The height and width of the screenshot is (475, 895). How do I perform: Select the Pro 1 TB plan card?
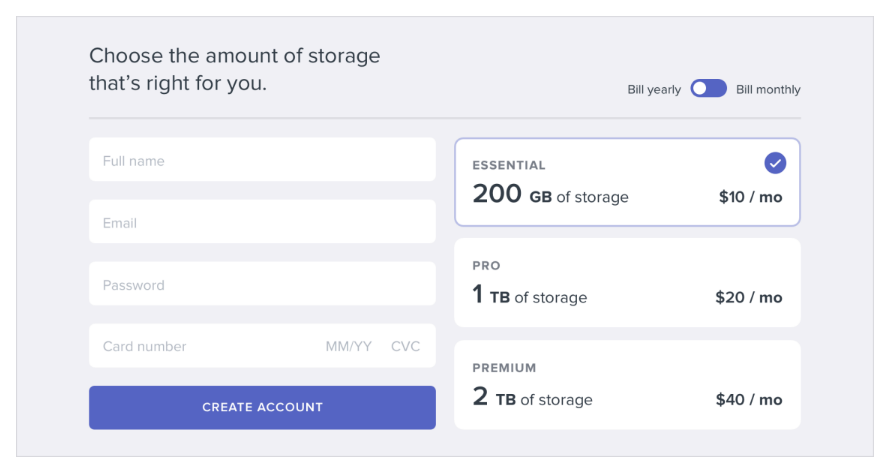click(x=627, y=283)
